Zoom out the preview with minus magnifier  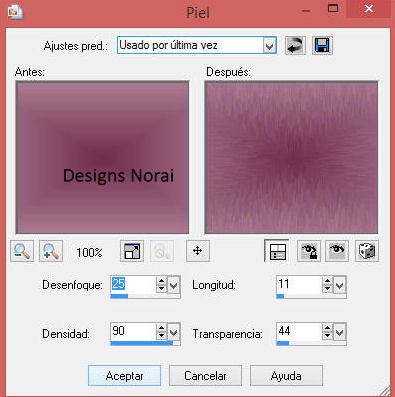pos(22,251)
